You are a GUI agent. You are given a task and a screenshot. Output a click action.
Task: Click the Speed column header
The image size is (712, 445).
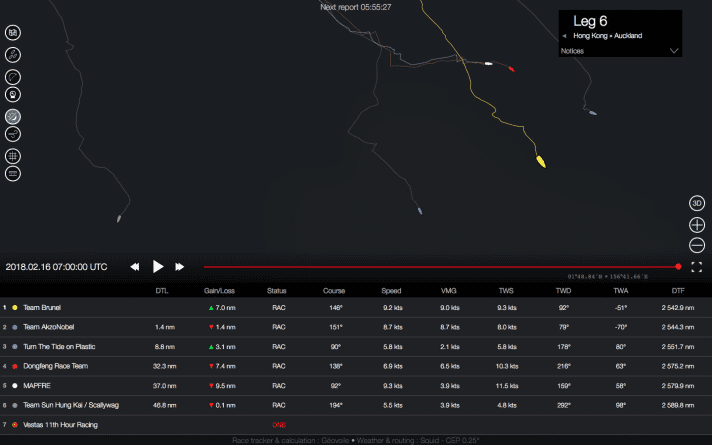[391, 291]
